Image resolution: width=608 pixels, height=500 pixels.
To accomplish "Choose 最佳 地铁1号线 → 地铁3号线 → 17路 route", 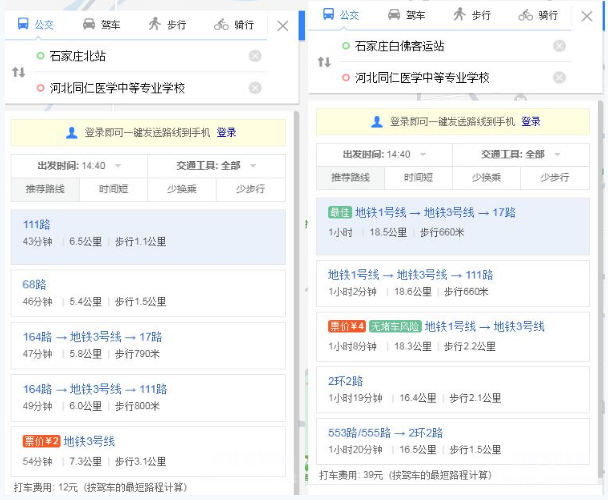I will (453, 226).
